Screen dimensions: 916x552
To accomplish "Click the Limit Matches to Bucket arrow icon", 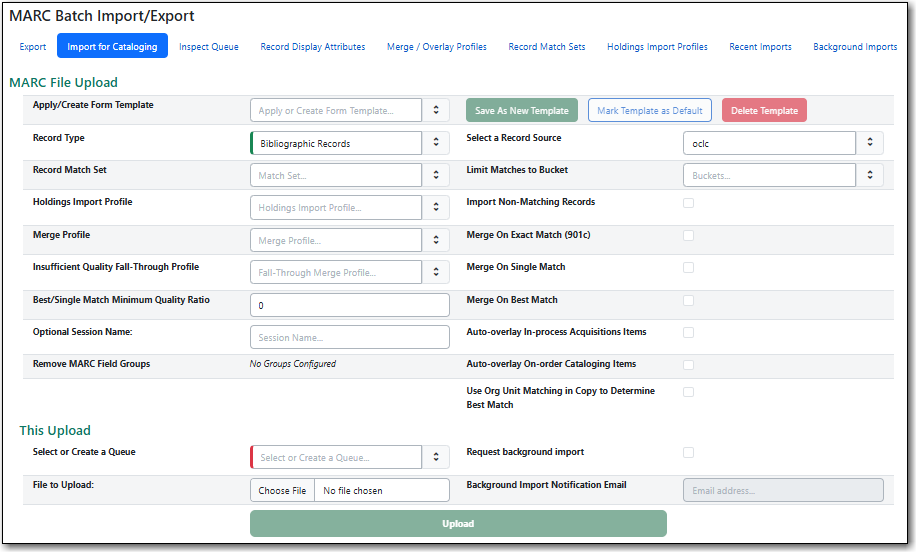I will pyautogui.click(x=870, y=175).
